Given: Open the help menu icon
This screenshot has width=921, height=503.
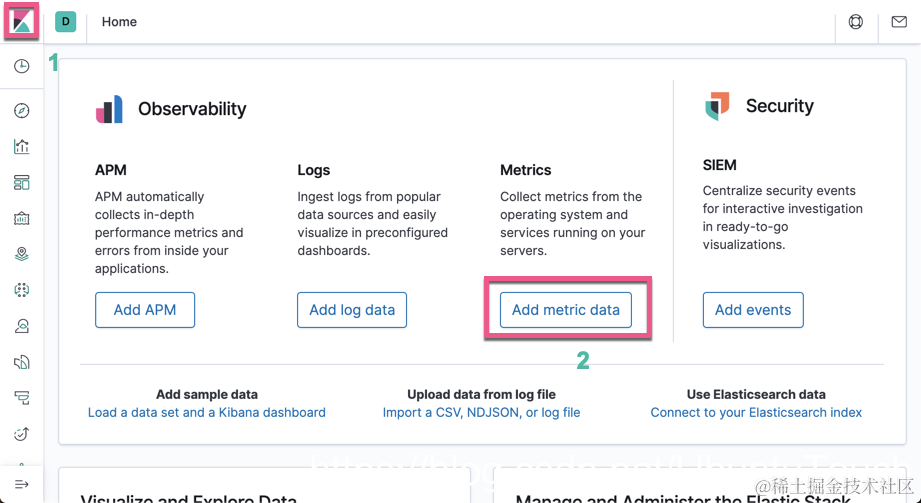Looking at the screenshot, I should click(x=856, y=22).
